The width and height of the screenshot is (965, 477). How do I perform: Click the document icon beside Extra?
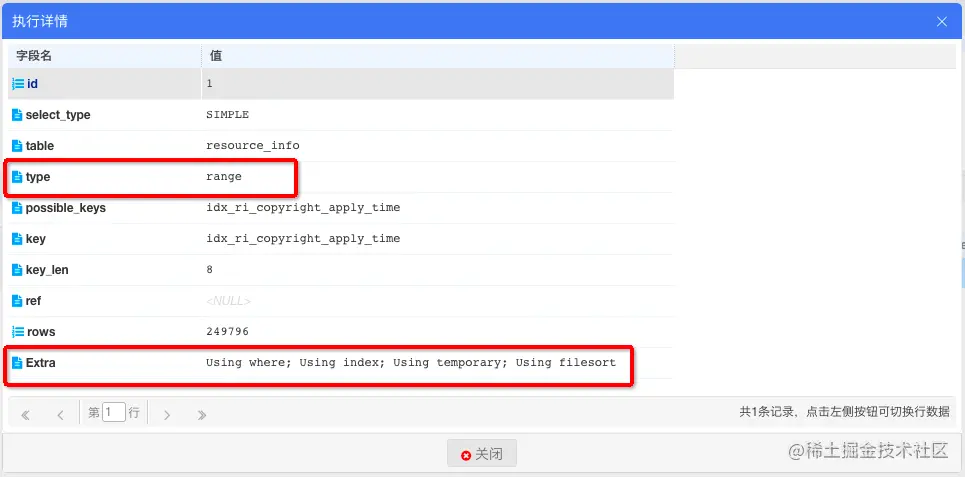17,363
